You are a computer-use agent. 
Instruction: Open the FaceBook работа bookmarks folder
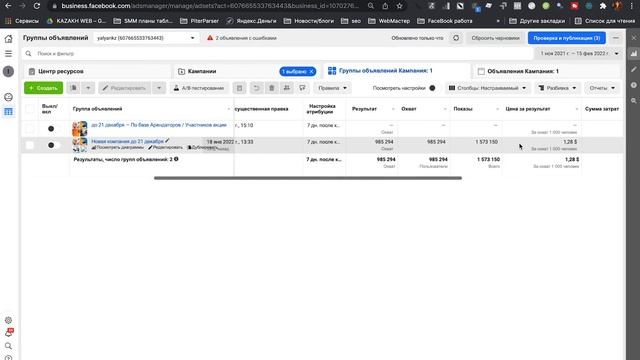444,20
